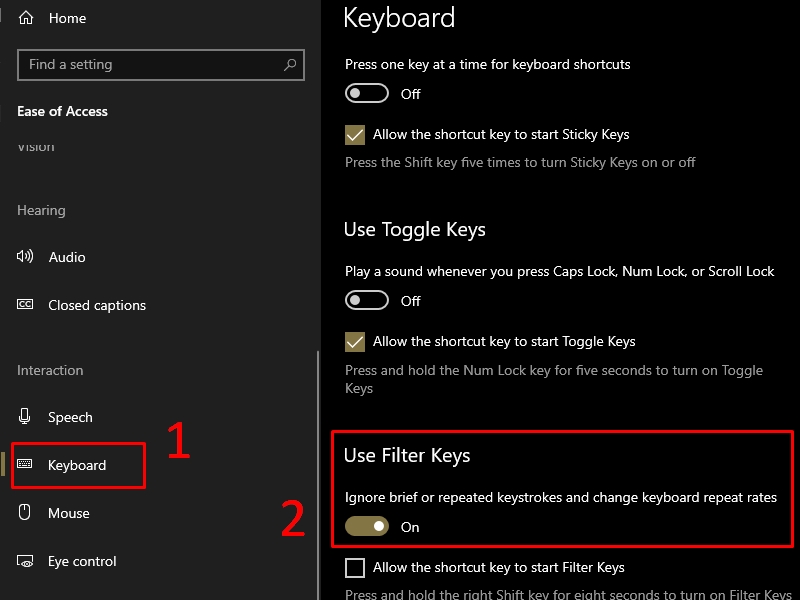Uncheck shortcut key to start Sticky Keys
Screen dimensions: 800x600
[355, 135]
